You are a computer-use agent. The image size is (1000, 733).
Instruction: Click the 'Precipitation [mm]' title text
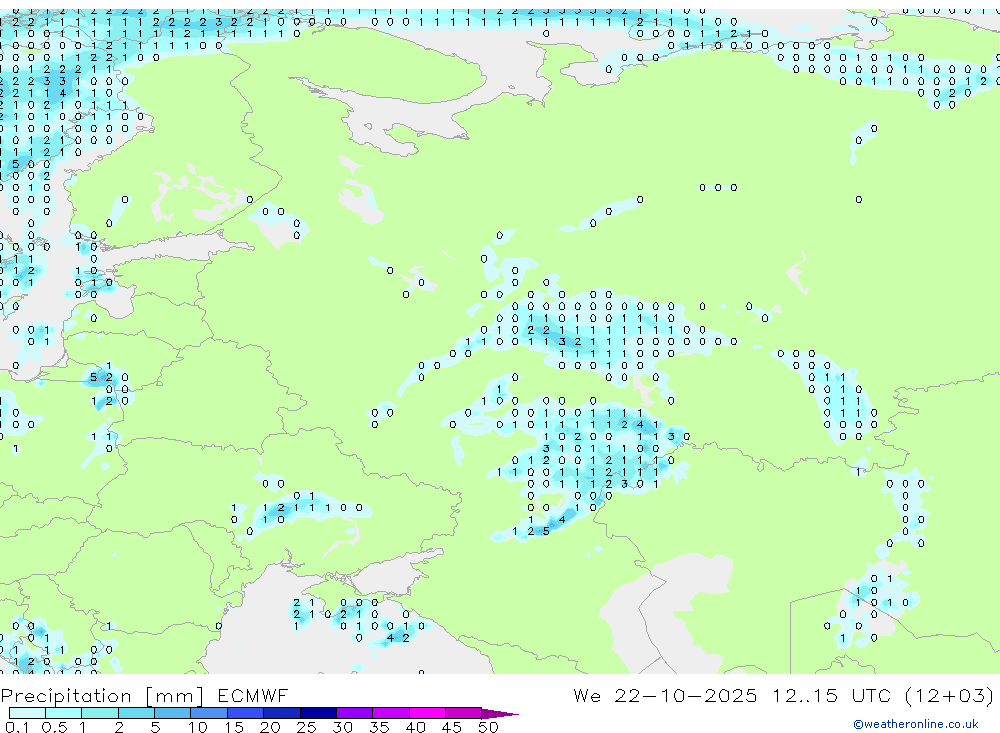(102, 695)
